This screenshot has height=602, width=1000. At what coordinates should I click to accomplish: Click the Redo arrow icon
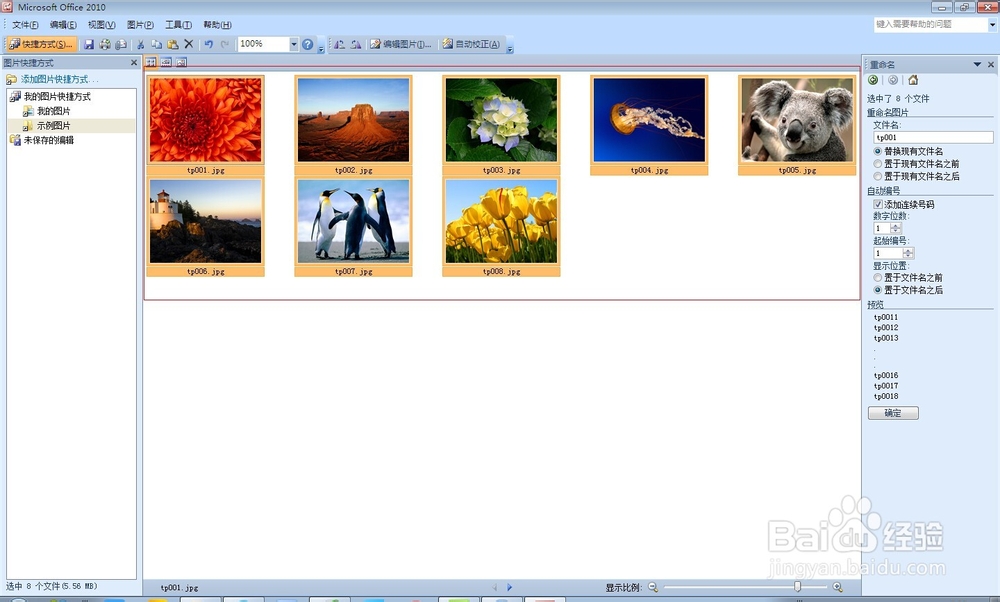click(x=224, y=44)
